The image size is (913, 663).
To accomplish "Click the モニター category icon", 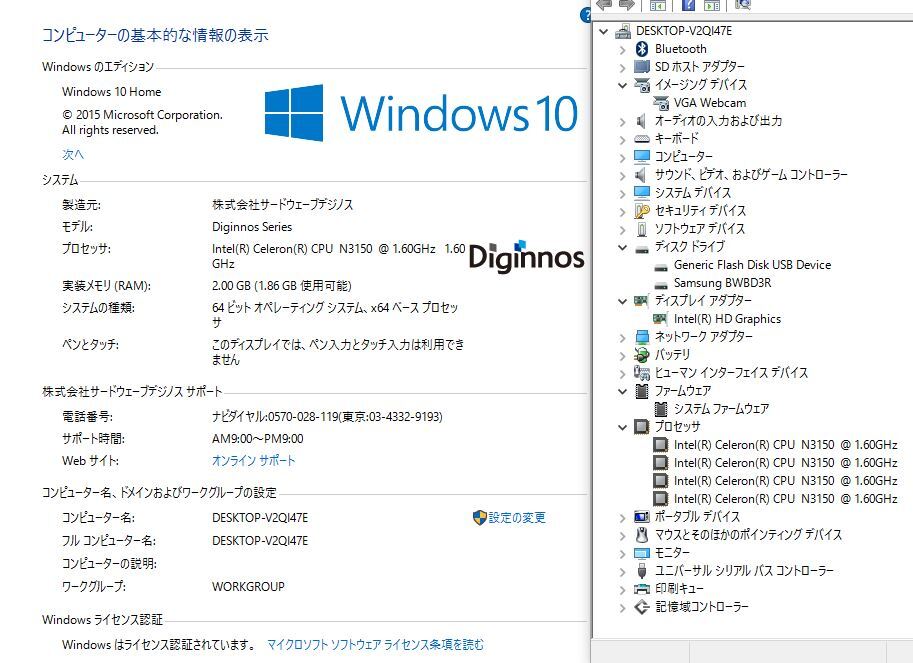I will coord(642,553).
